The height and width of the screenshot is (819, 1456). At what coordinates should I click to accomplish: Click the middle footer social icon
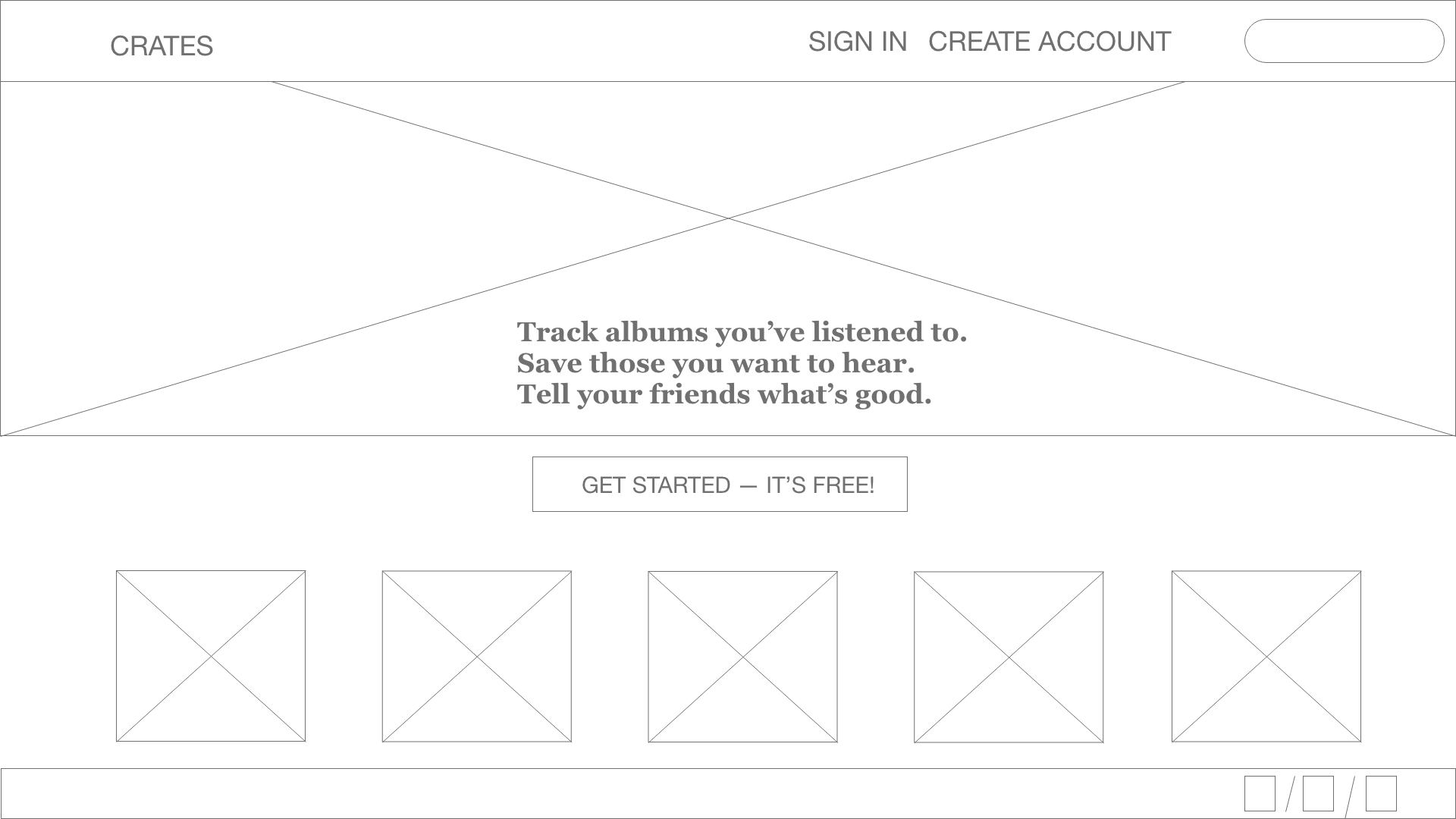pos(1319,795)
